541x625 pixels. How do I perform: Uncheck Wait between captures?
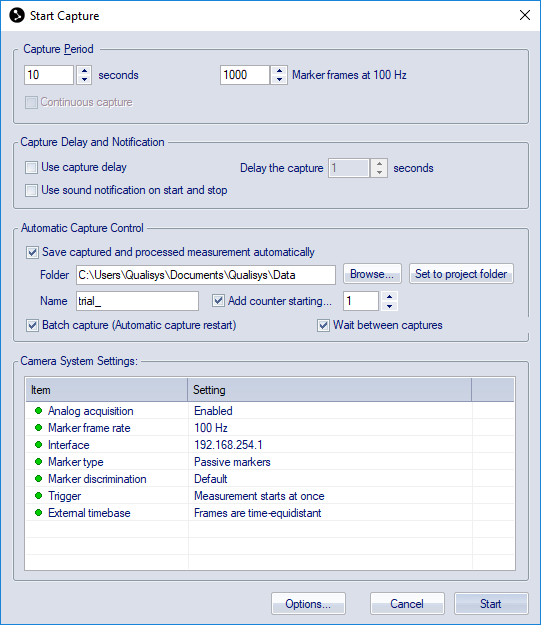pos(323,325)
